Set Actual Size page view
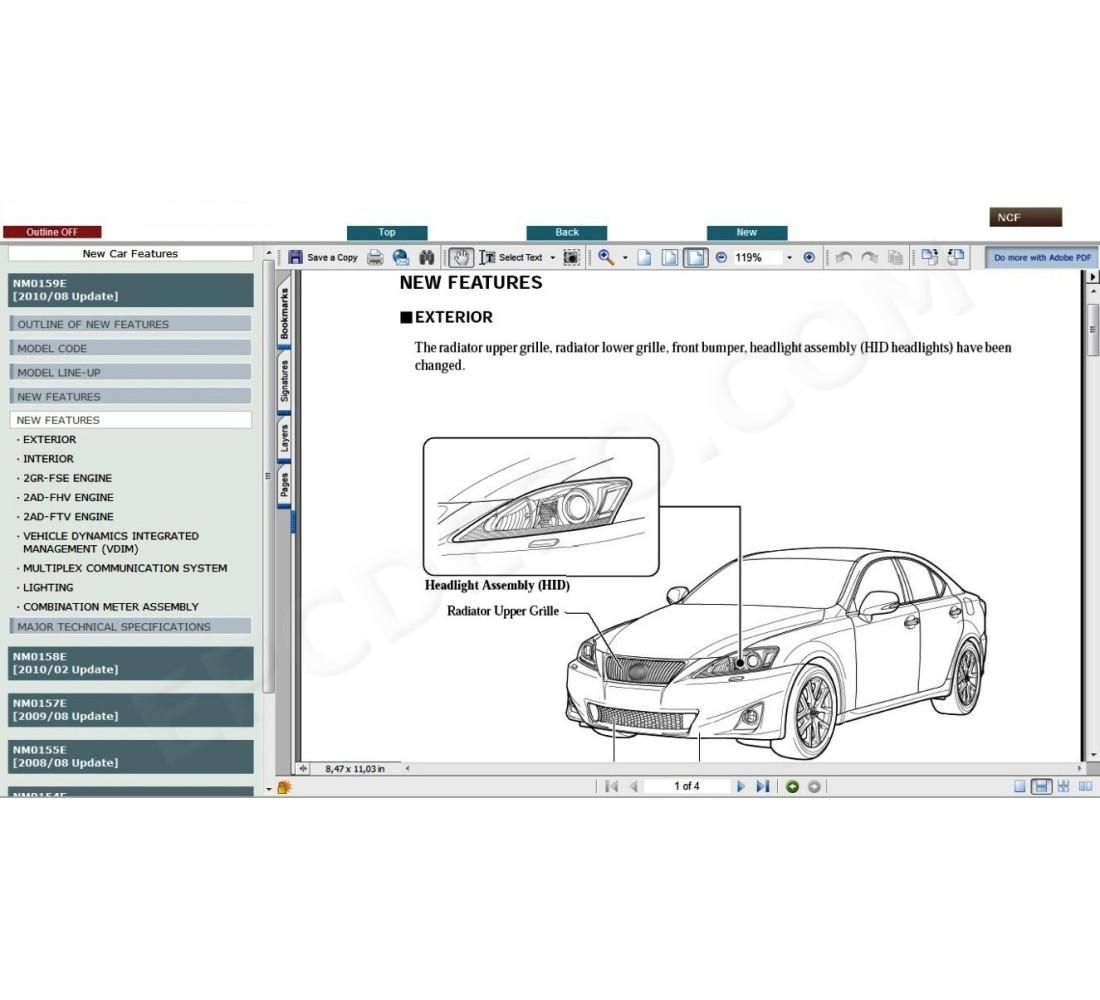 click(x=644, y=258)
